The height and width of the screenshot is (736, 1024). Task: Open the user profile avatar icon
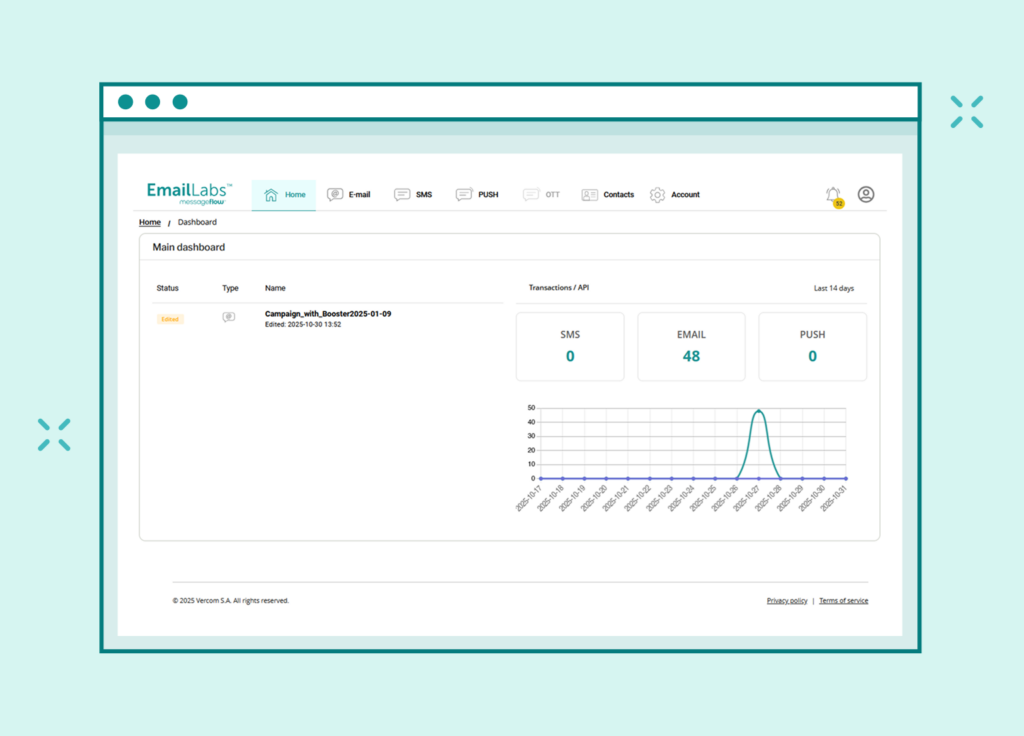point(865,194)
